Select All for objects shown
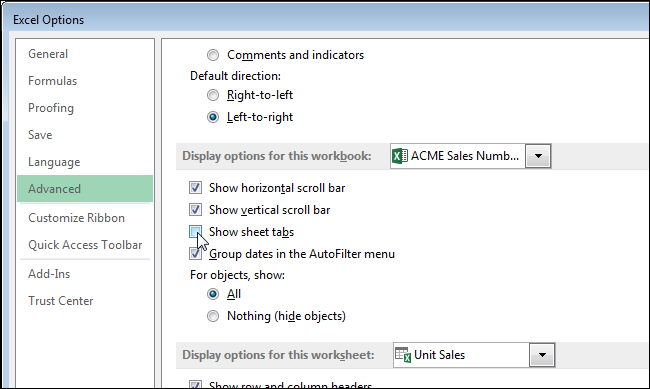The height and width of the screenshot is (389, 650). 213,294
